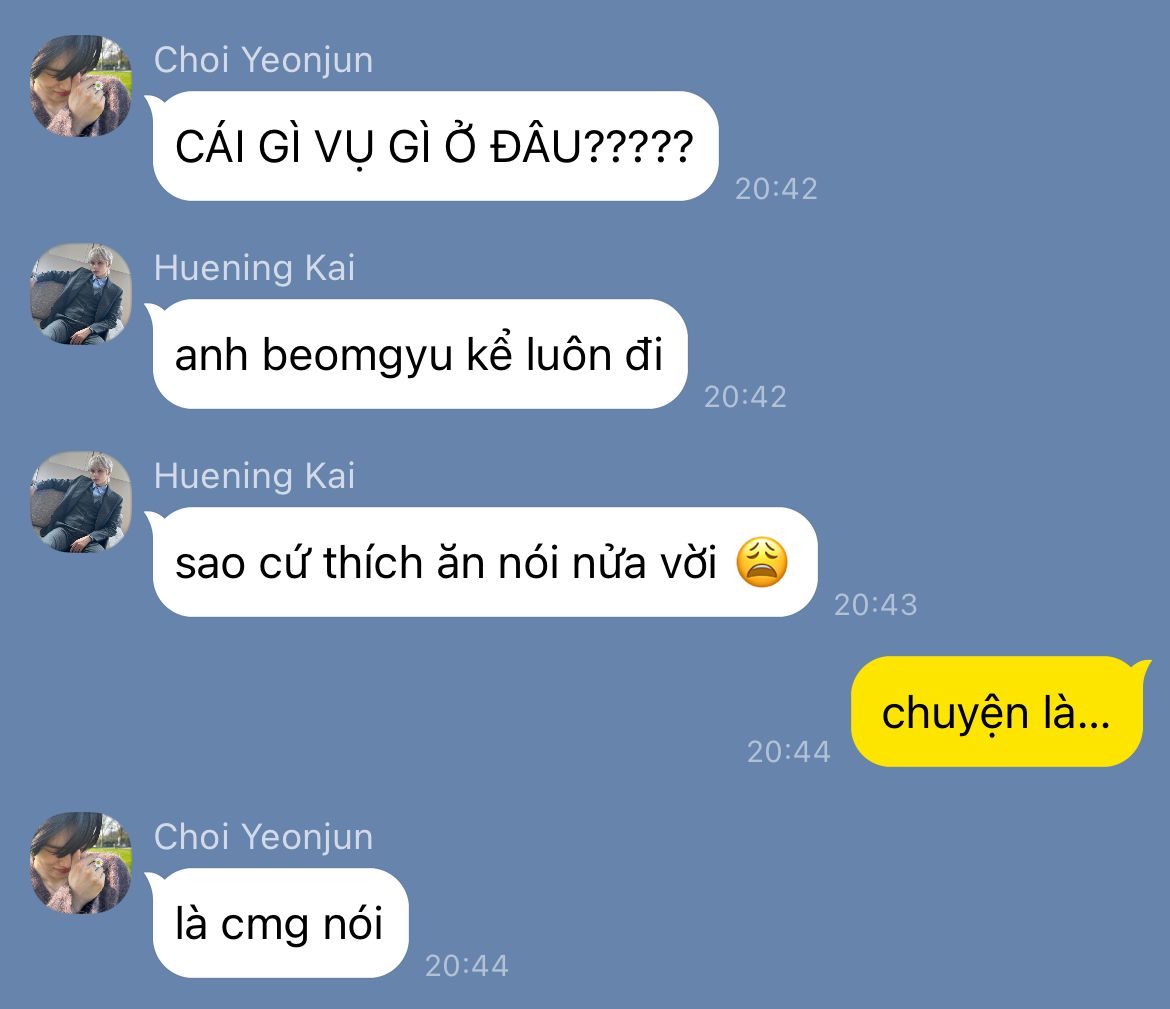
Task: View Choi Yeonjun's profile picture beside 'là cmg nói'
Action: click(x=81, y=863)
